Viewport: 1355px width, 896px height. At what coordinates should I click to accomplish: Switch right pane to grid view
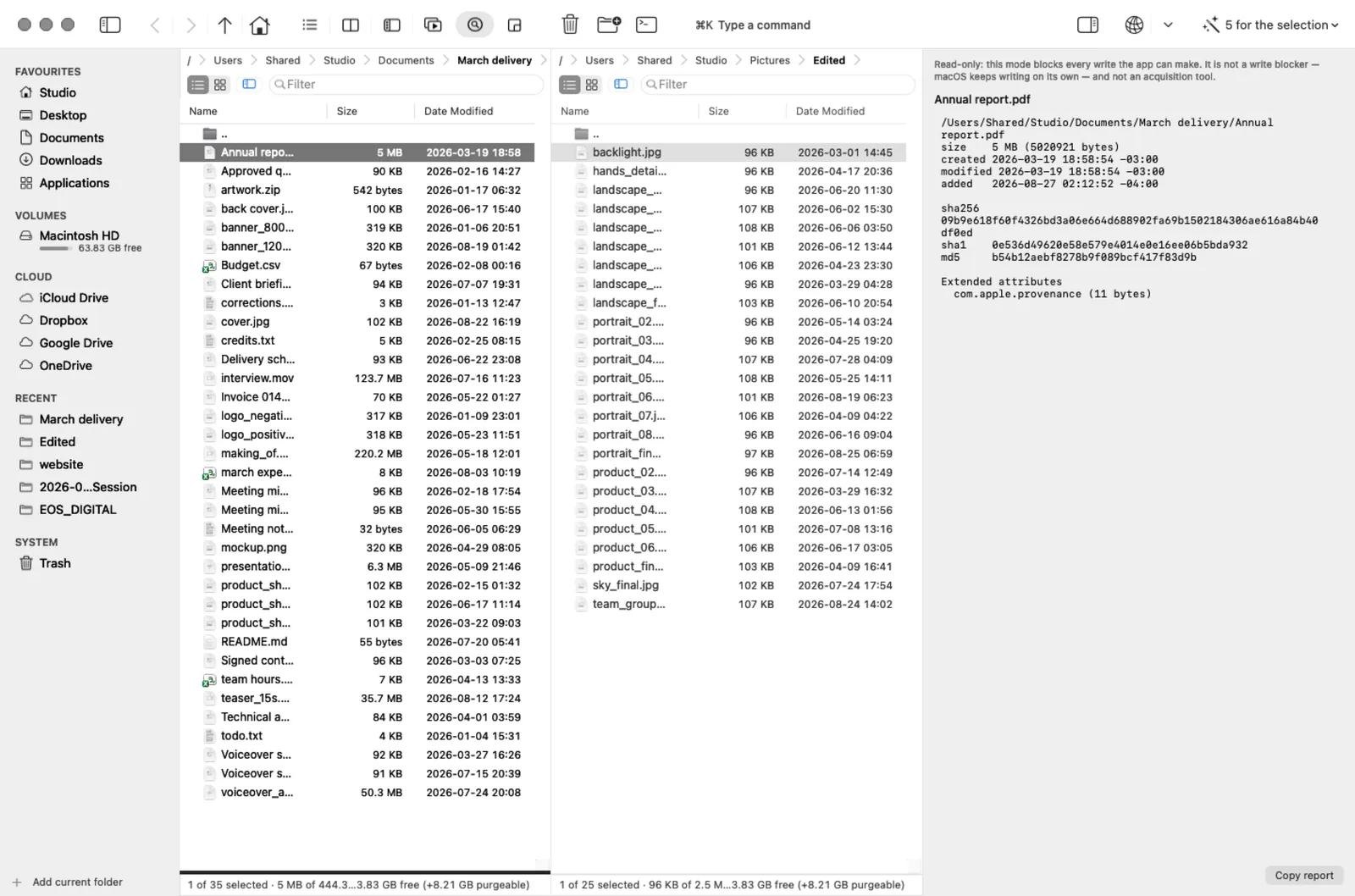pos(592,85)
